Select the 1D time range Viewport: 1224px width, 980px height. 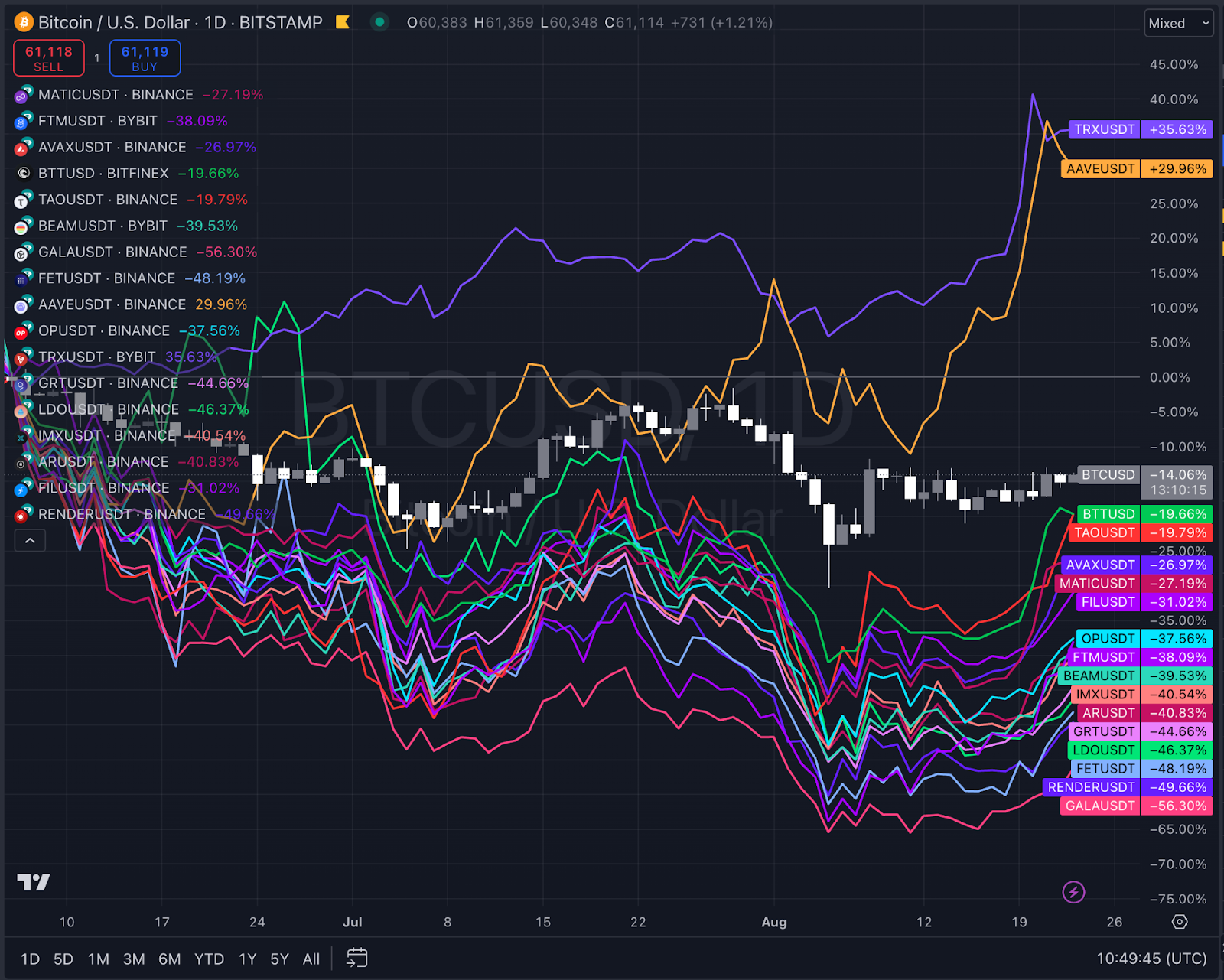30,959
